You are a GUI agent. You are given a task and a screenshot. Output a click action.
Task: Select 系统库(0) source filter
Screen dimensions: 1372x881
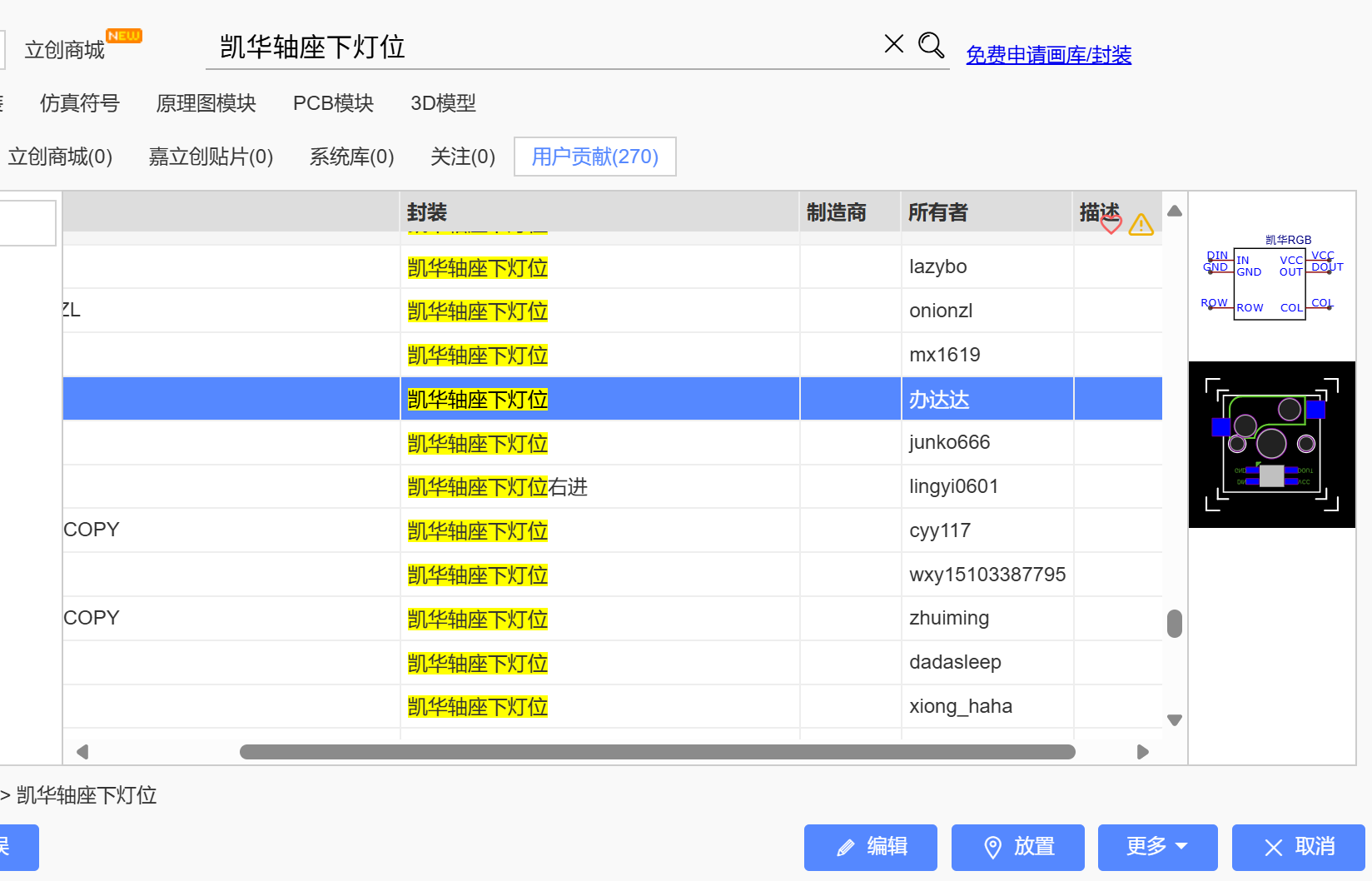tap(351, 157)
